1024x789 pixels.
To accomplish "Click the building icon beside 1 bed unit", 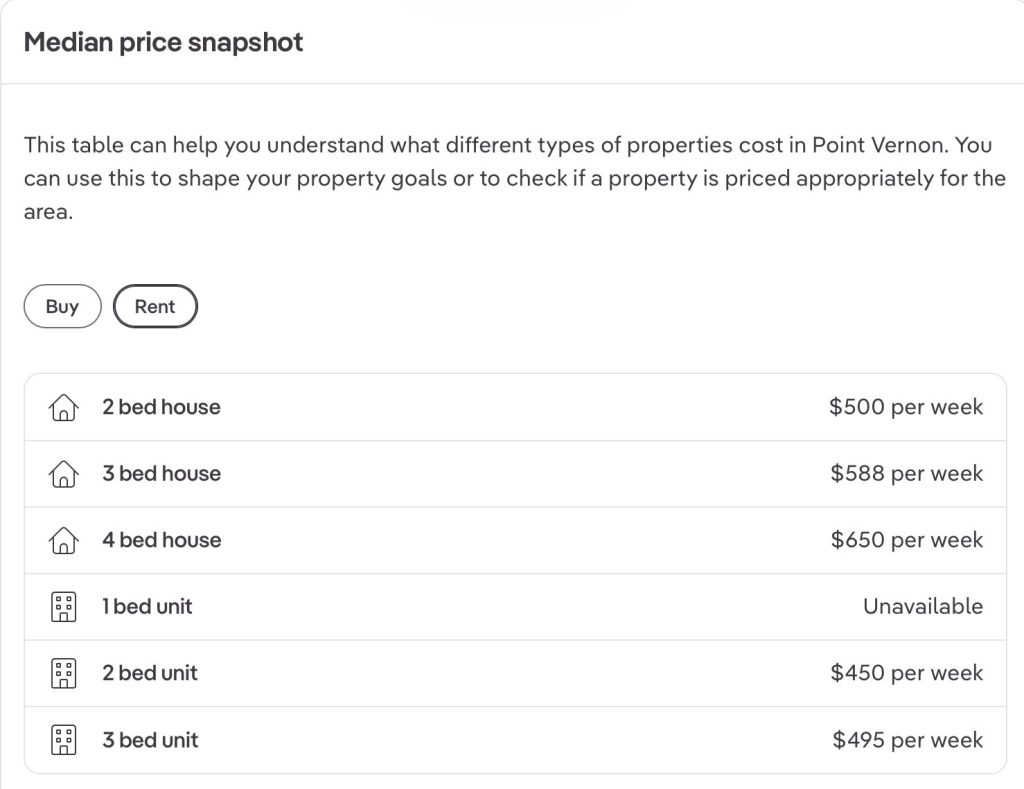I will click(x=63, y=607).
